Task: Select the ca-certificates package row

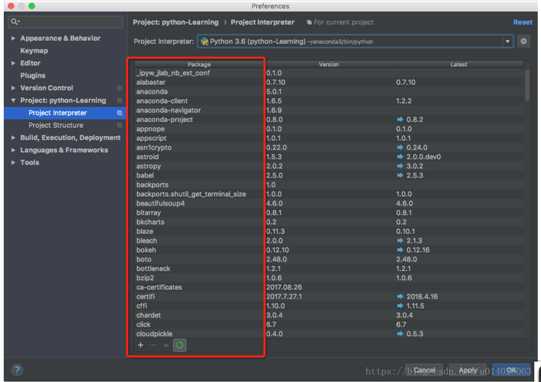Action: pos(329,287)
